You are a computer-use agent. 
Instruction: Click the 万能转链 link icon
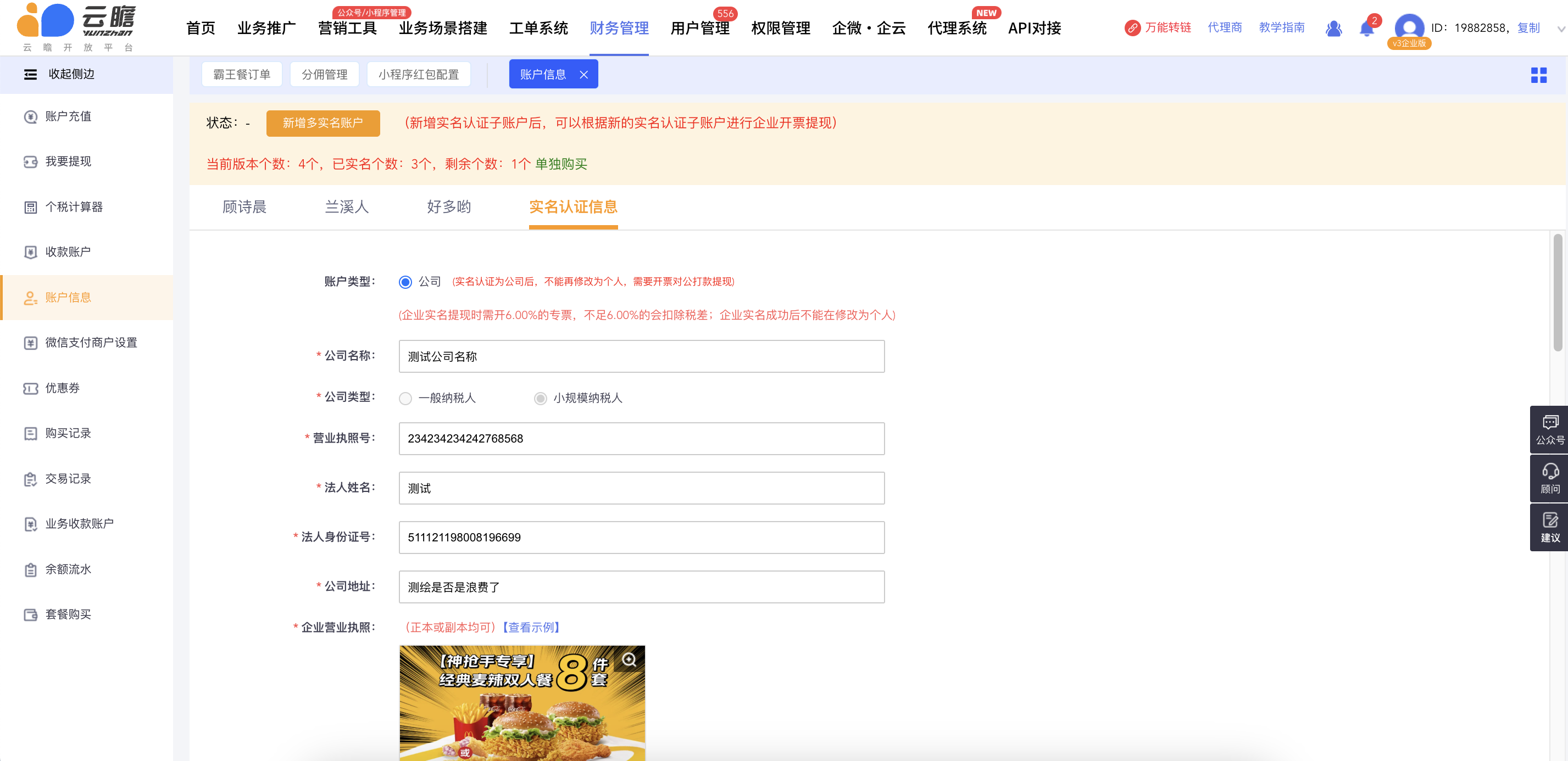1132,28
